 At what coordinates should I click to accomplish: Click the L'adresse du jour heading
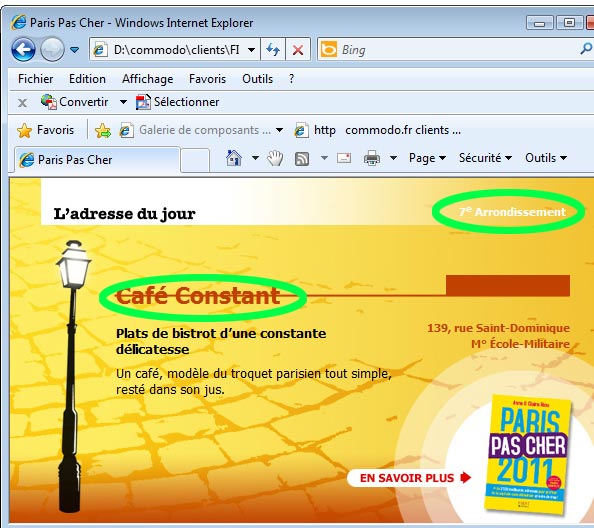click(124, 214)
